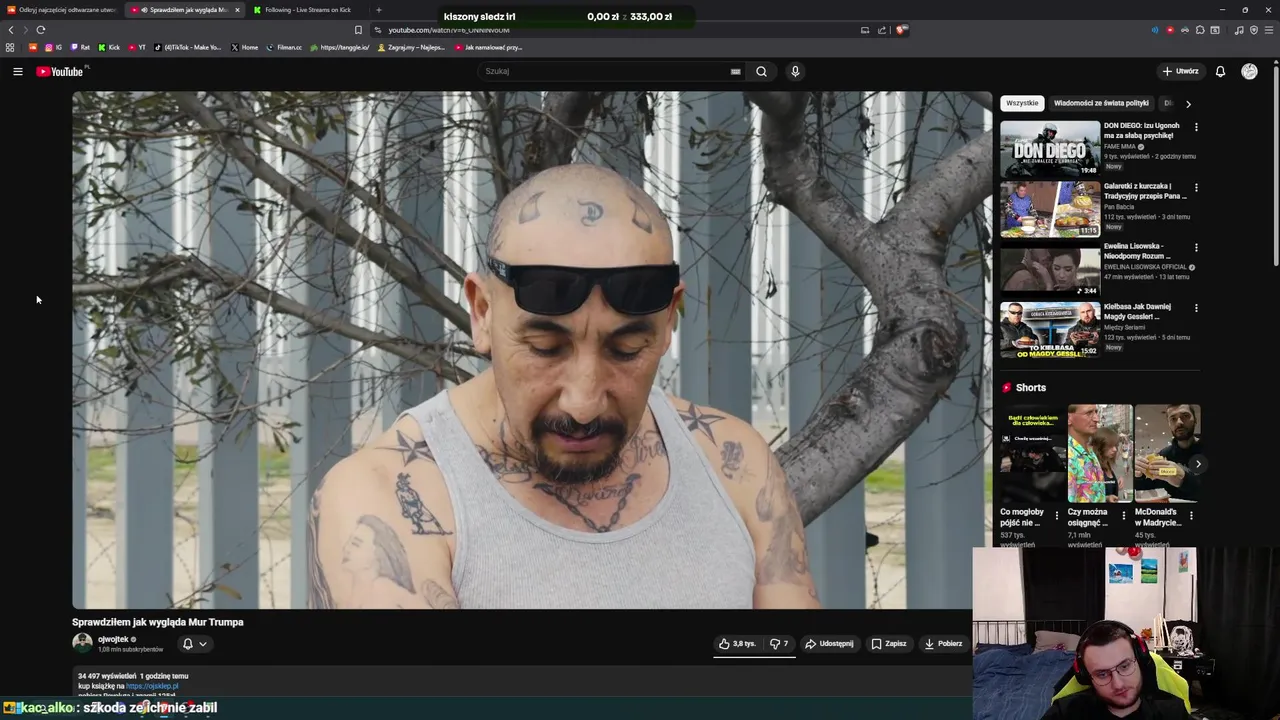The width and height of the screenshot is (1280, 720).
Task: Open the ojsklep.pl link in description
Action: click(152, 686)
